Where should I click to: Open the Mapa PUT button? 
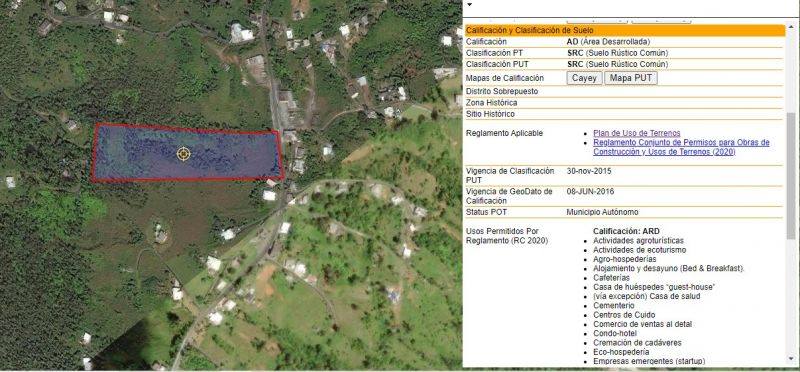631,78
